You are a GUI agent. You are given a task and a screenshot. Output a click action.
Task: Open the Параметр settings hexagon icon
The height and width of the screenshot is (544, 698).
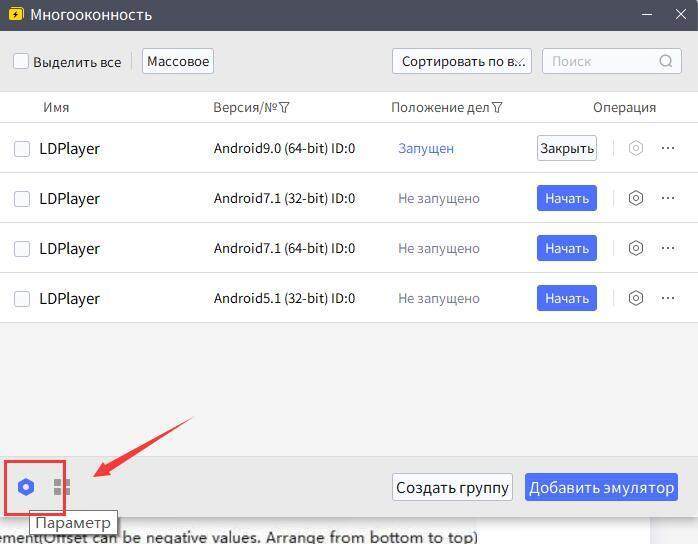(x=26, y=487)
